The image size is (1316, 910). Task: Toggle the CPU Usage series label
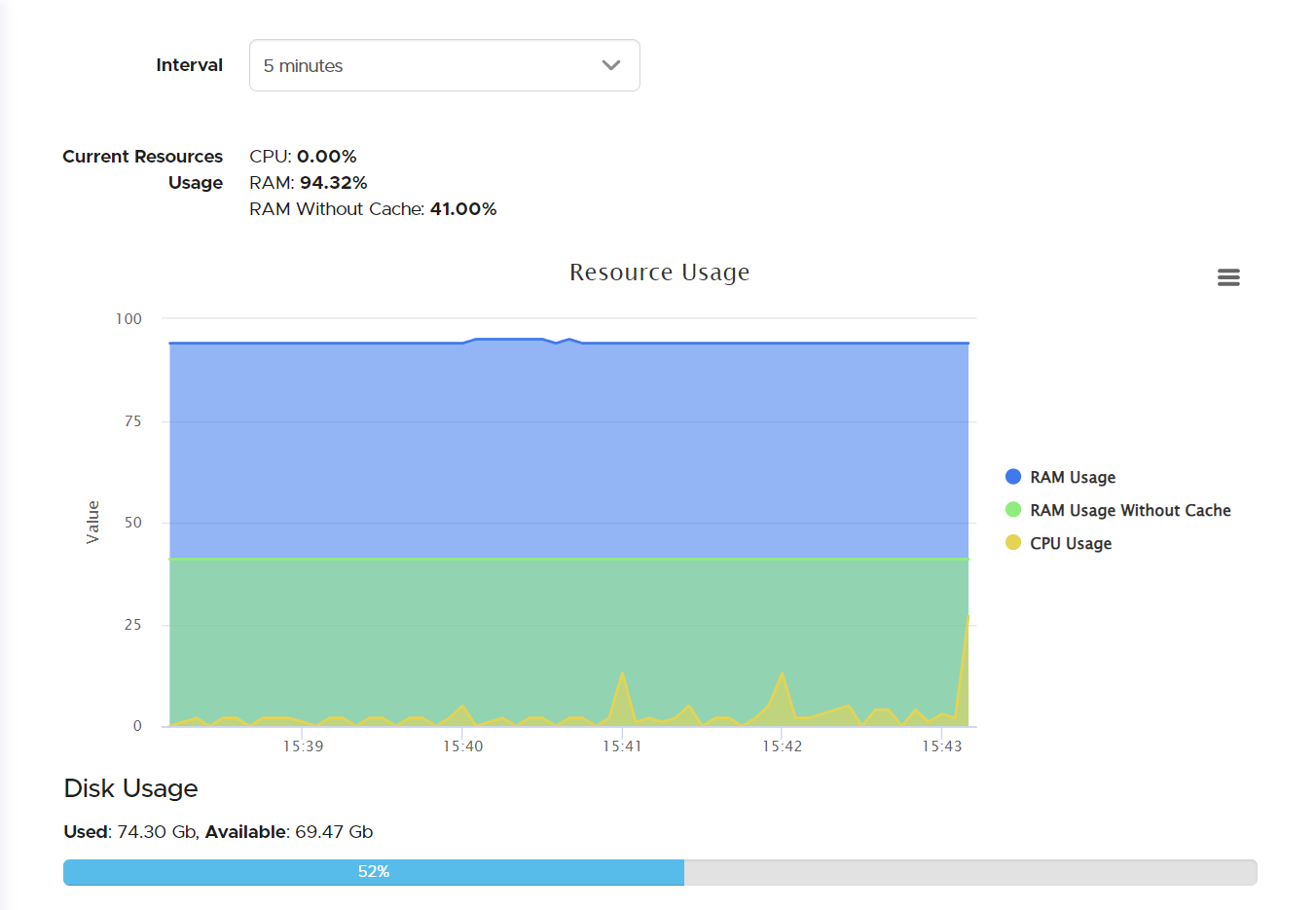tap(1071, 543)
